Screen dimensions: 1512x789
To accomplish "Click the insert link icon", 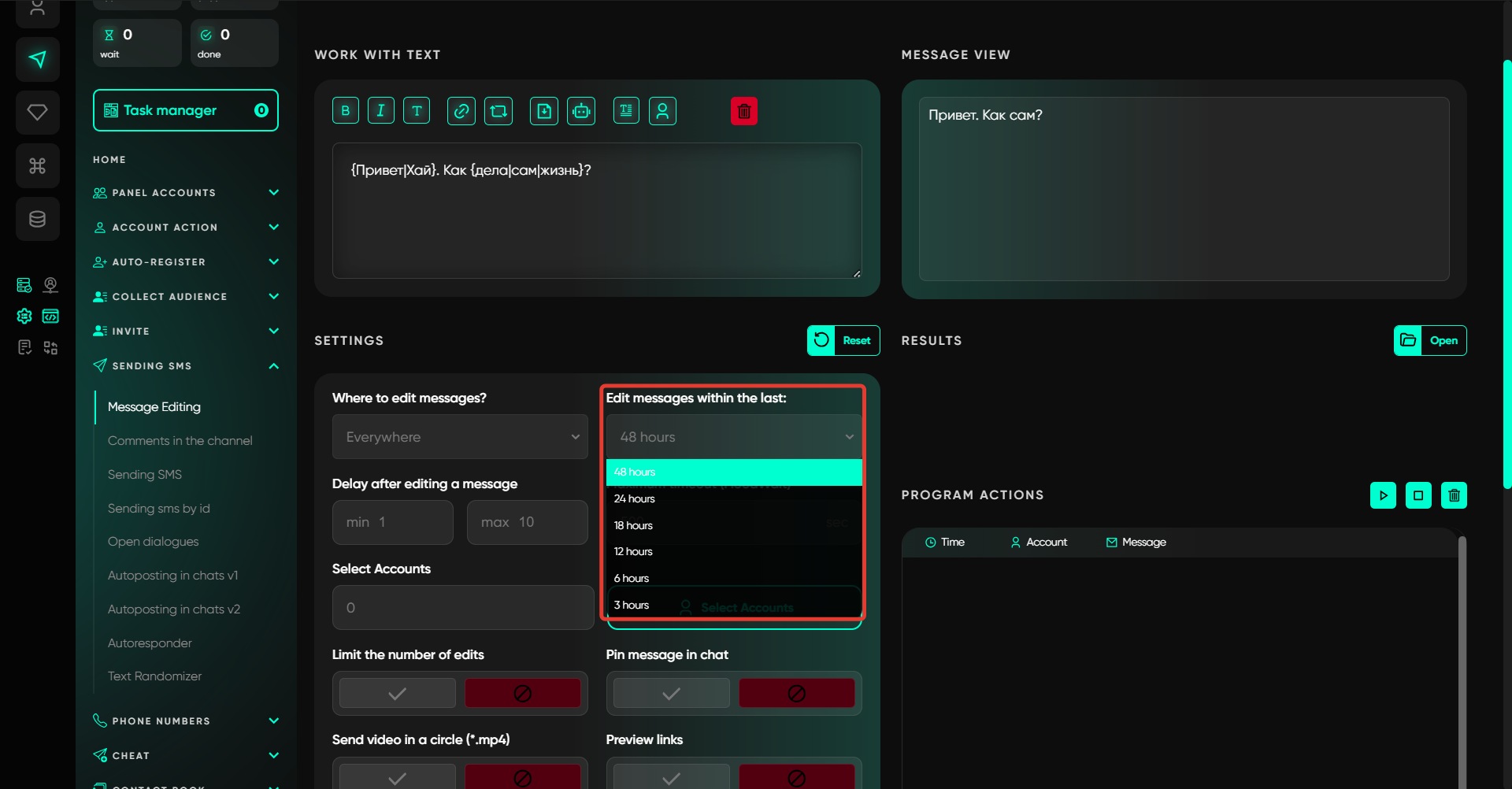I will [461, 111].
